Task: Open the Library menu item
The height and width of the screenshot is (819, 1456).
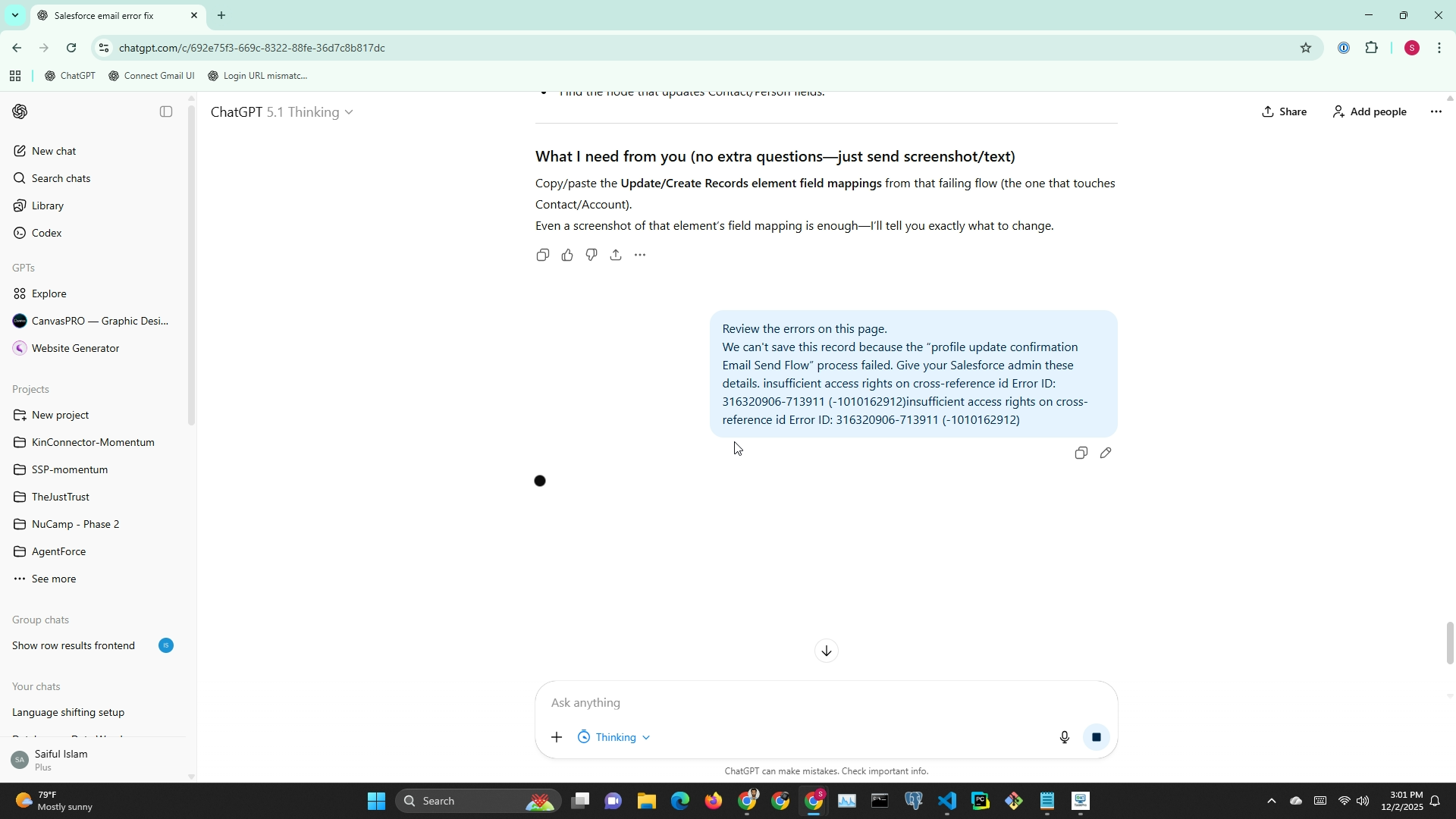Action: [x=48, y=206]
